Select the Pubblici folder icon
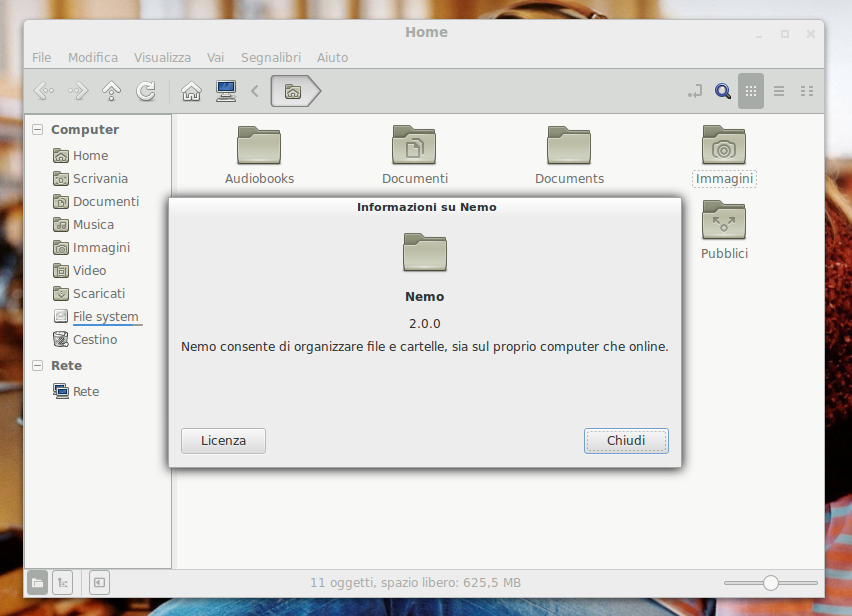Screen dimensions: 852x616 coord(724,220)
